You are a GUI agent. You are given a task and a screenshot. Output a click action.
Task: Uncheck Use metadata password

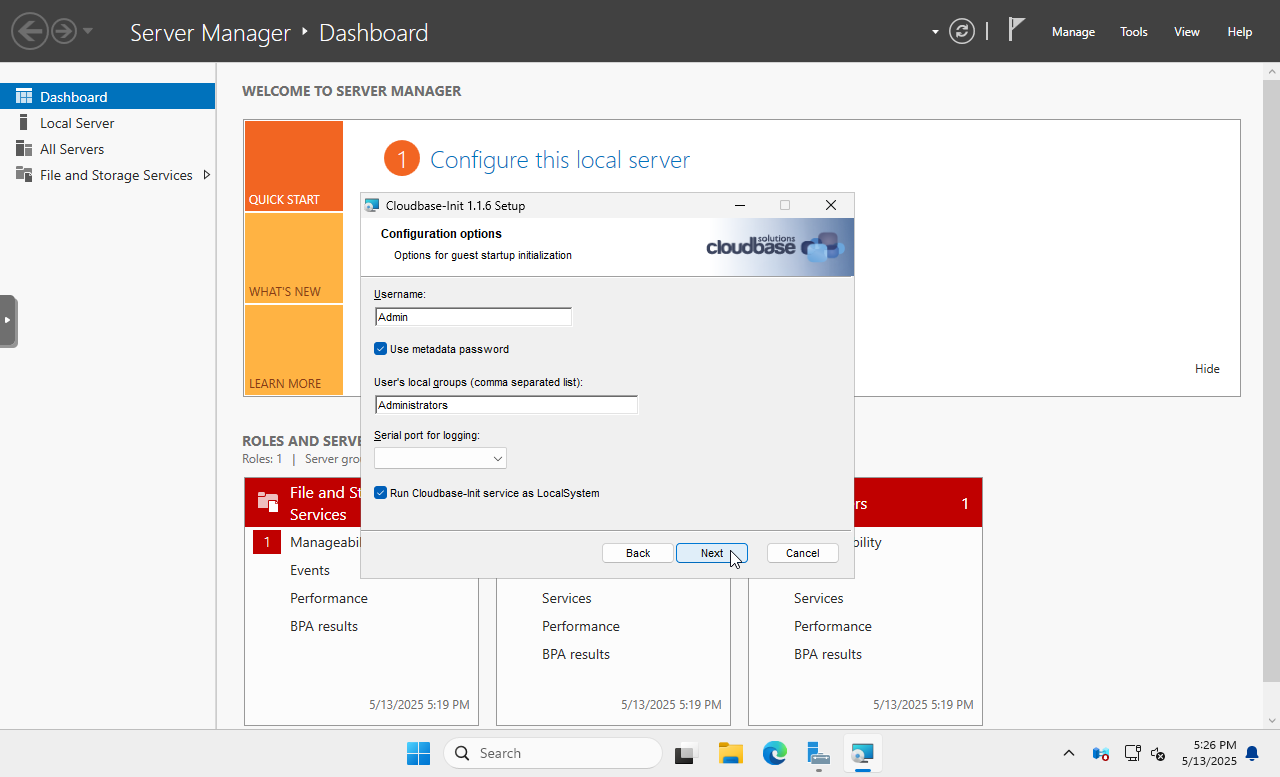(x=380, y=348)
